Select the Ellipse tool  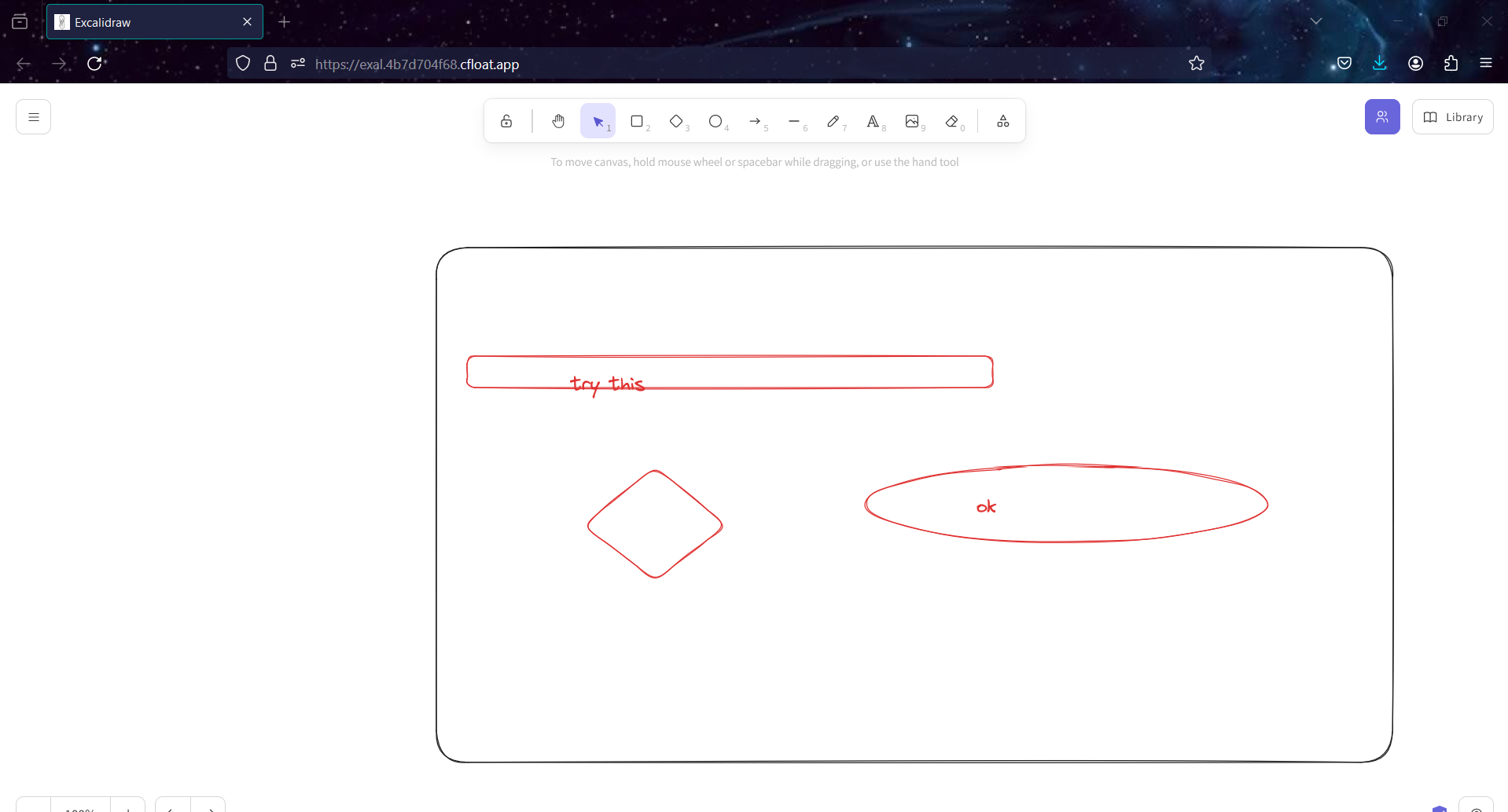pos(715,121)
